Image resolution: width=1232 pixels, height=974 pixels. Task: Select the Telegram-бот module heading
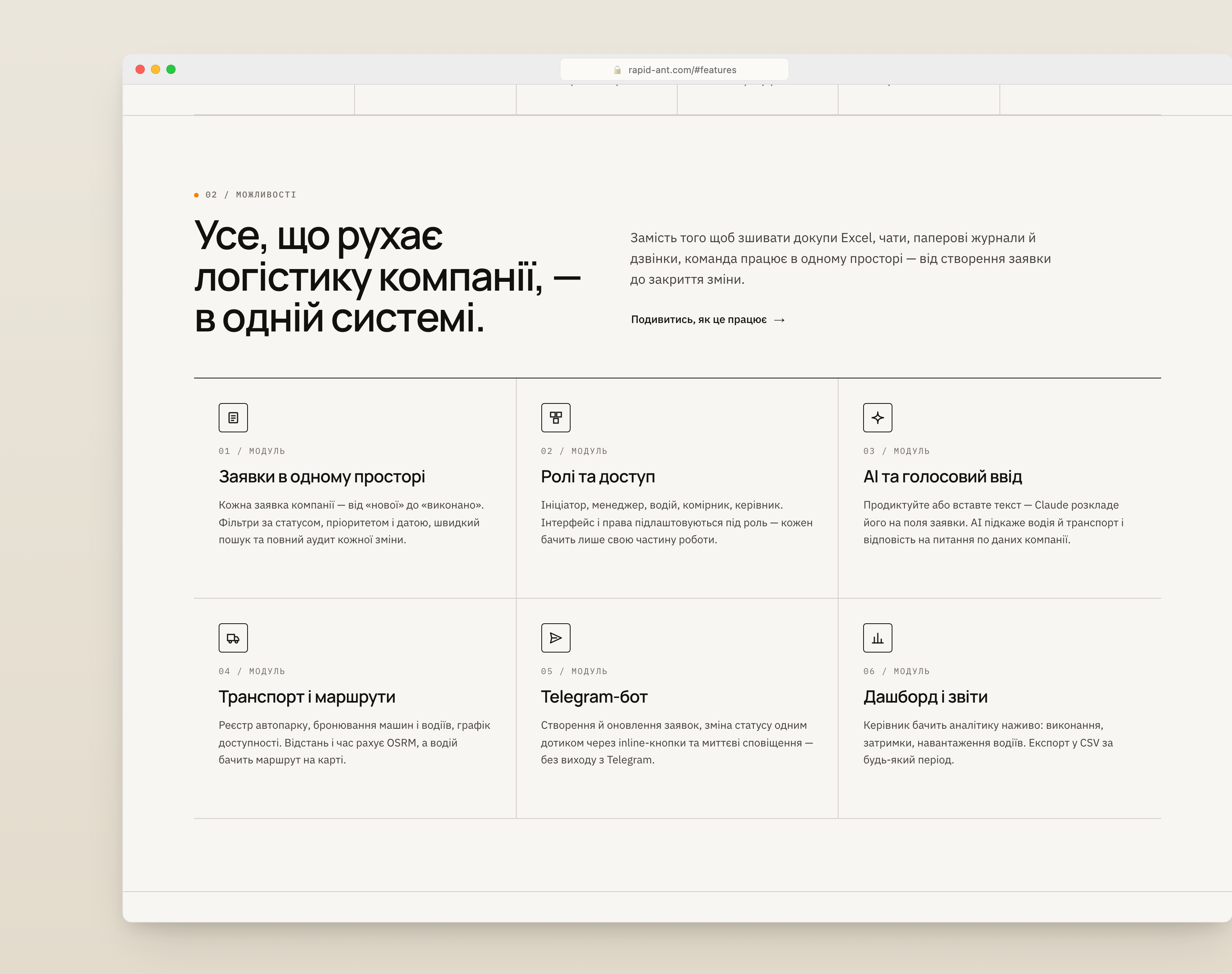tap(594, 696)
